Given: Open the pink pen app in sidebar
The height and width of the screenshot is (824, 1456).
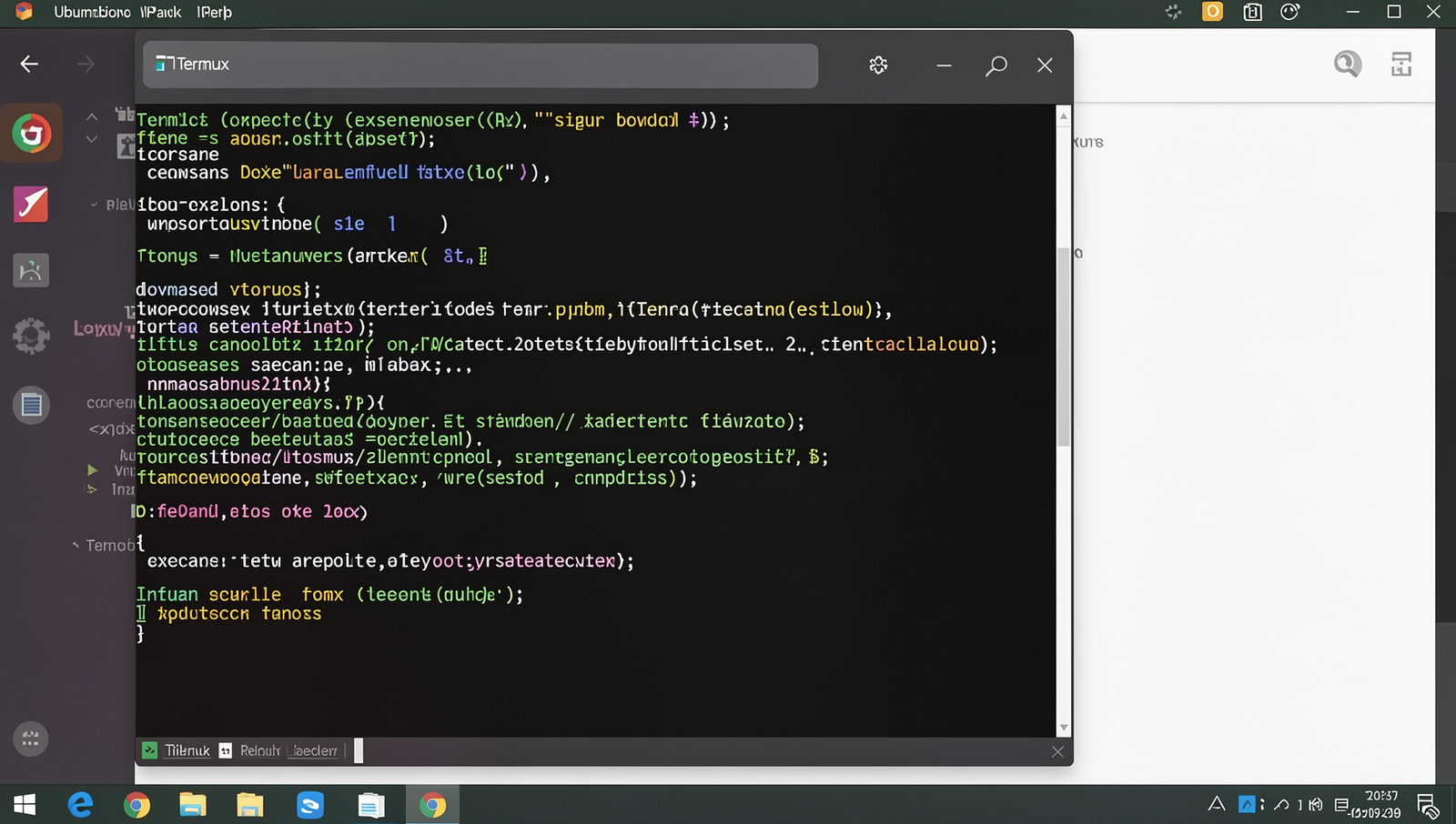Looking at the screenshot, I should click(x=31, y=204).
